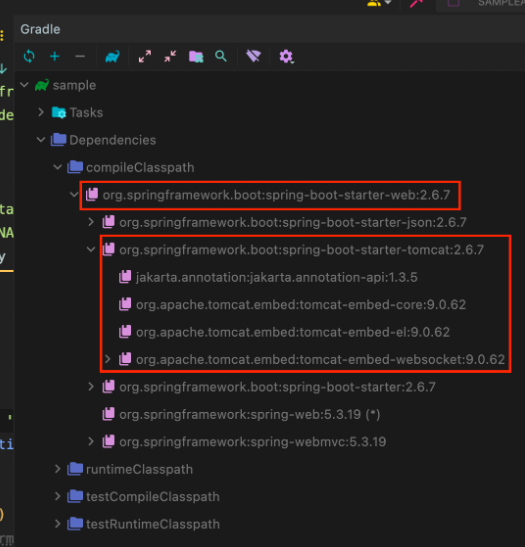This screenshot has height=547, width=525.
Task: Open the dependency analyzer search icon
Action: click(221, 56)
